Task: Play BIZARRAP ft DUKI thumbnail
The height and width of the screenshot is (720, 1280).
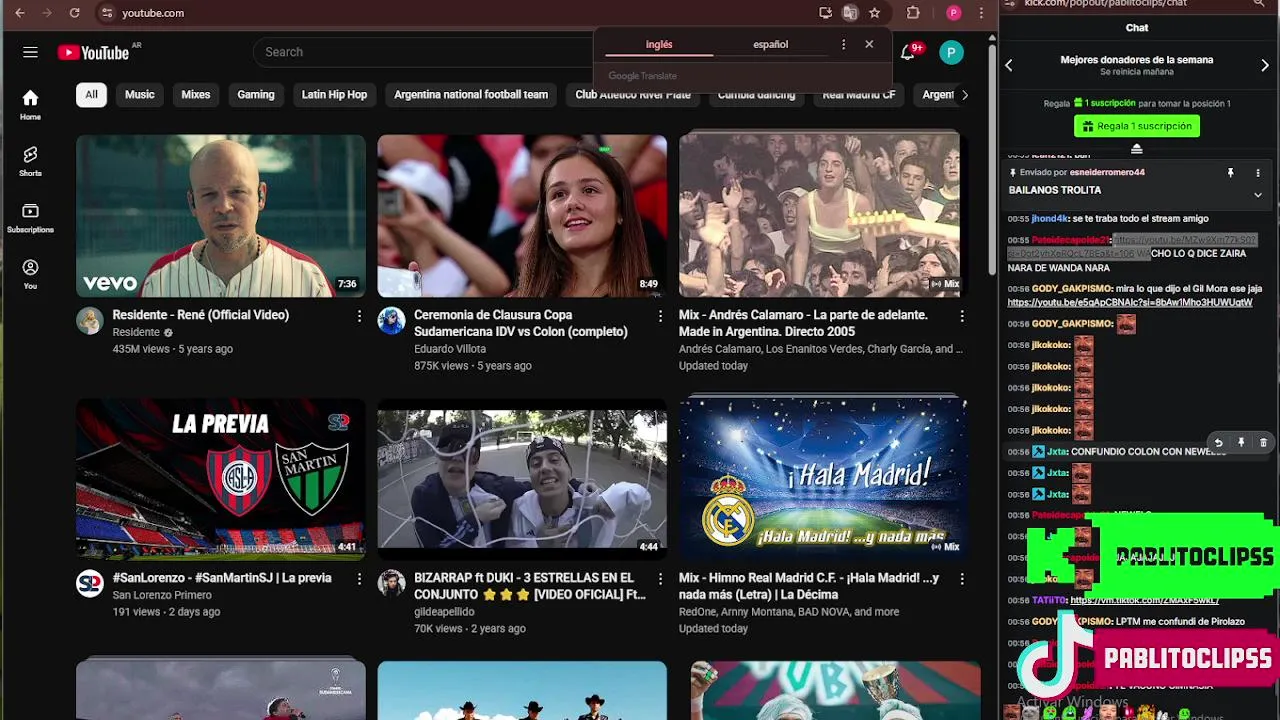Action: [522, 478]
